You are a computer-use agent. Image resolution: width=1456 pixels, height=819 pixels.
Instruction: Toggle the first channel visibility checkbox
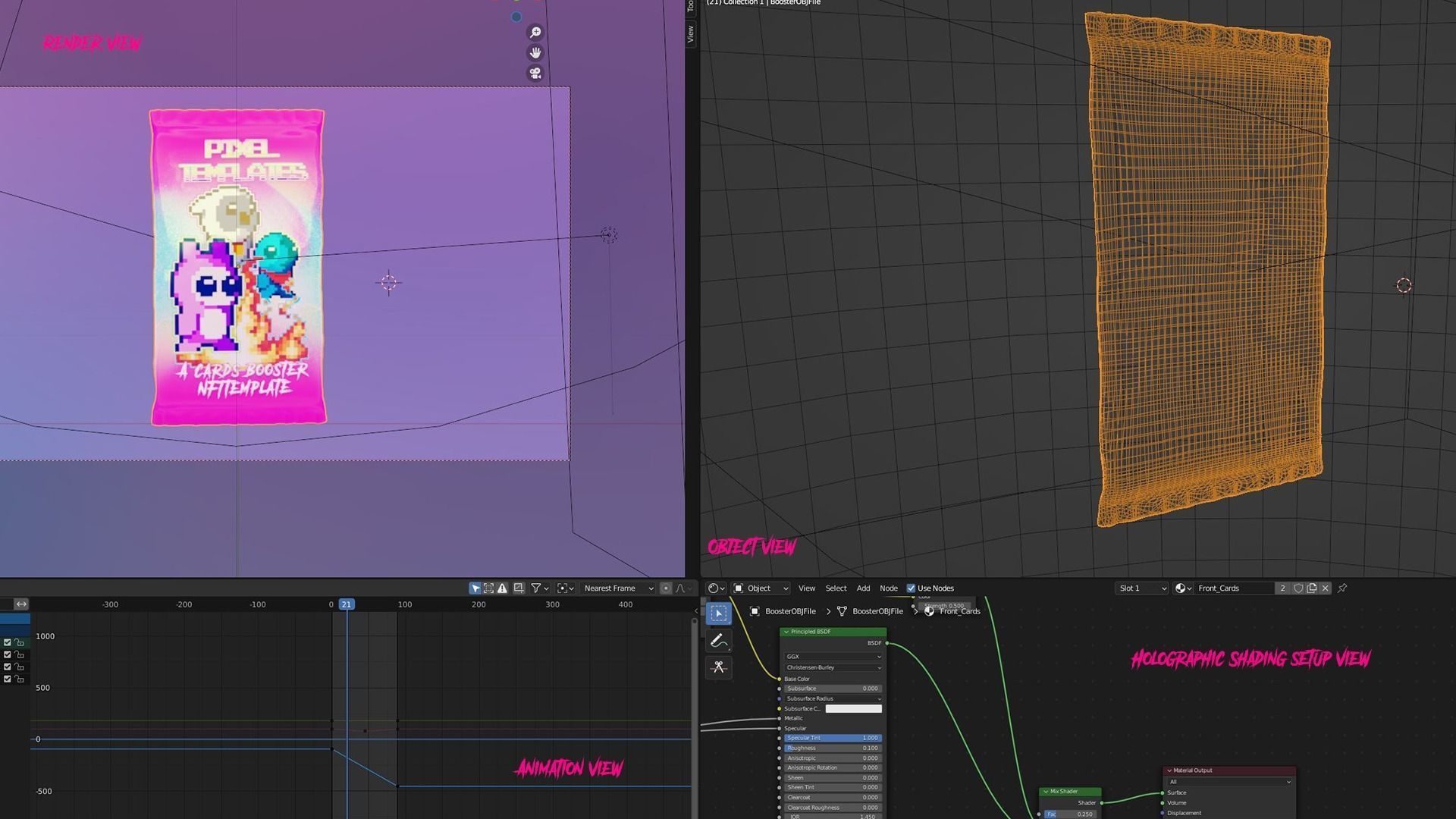coord(8,642)
